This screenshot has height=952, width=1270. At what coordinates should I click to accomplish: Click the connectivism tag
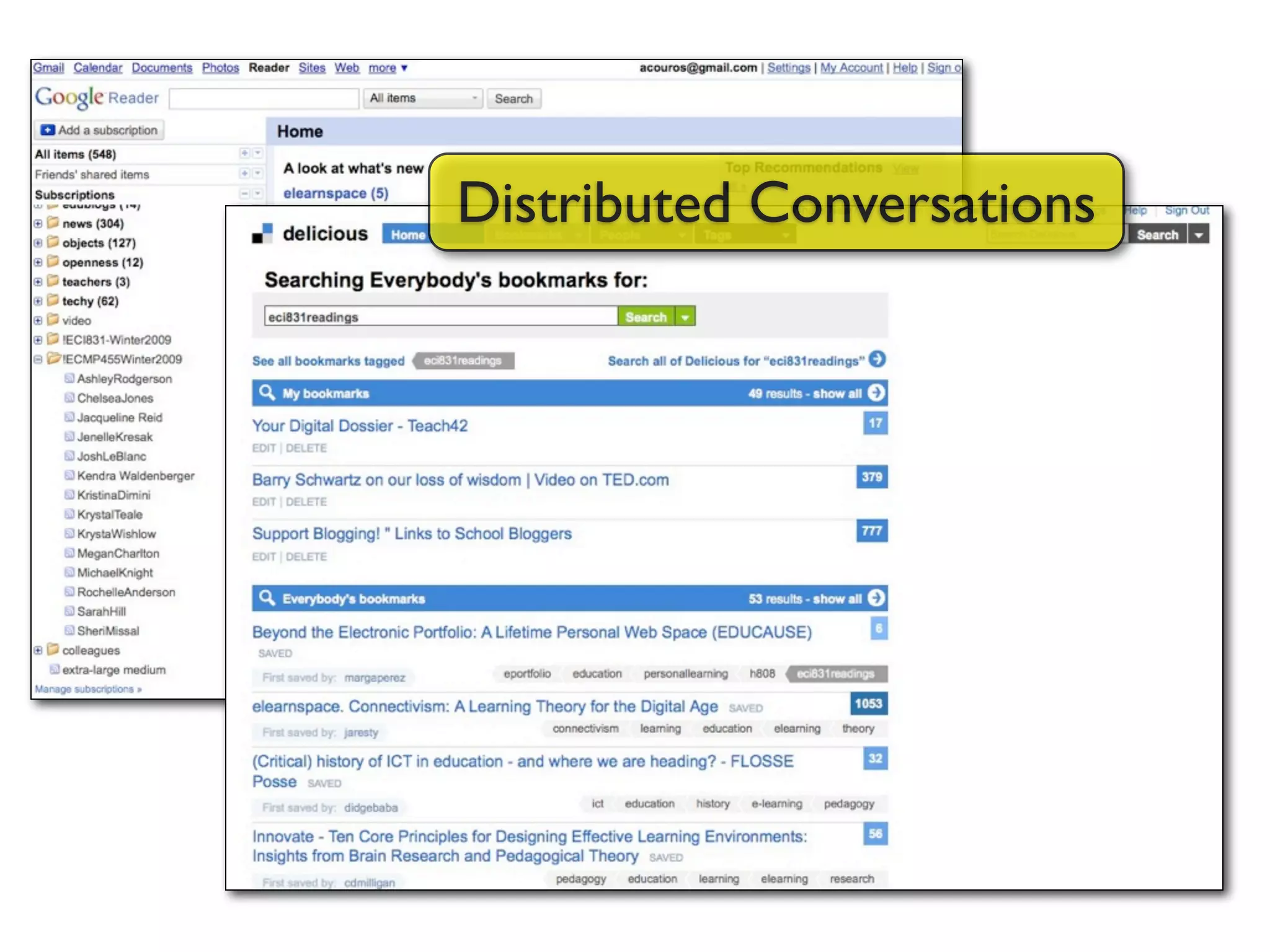[x=585, y=728]
